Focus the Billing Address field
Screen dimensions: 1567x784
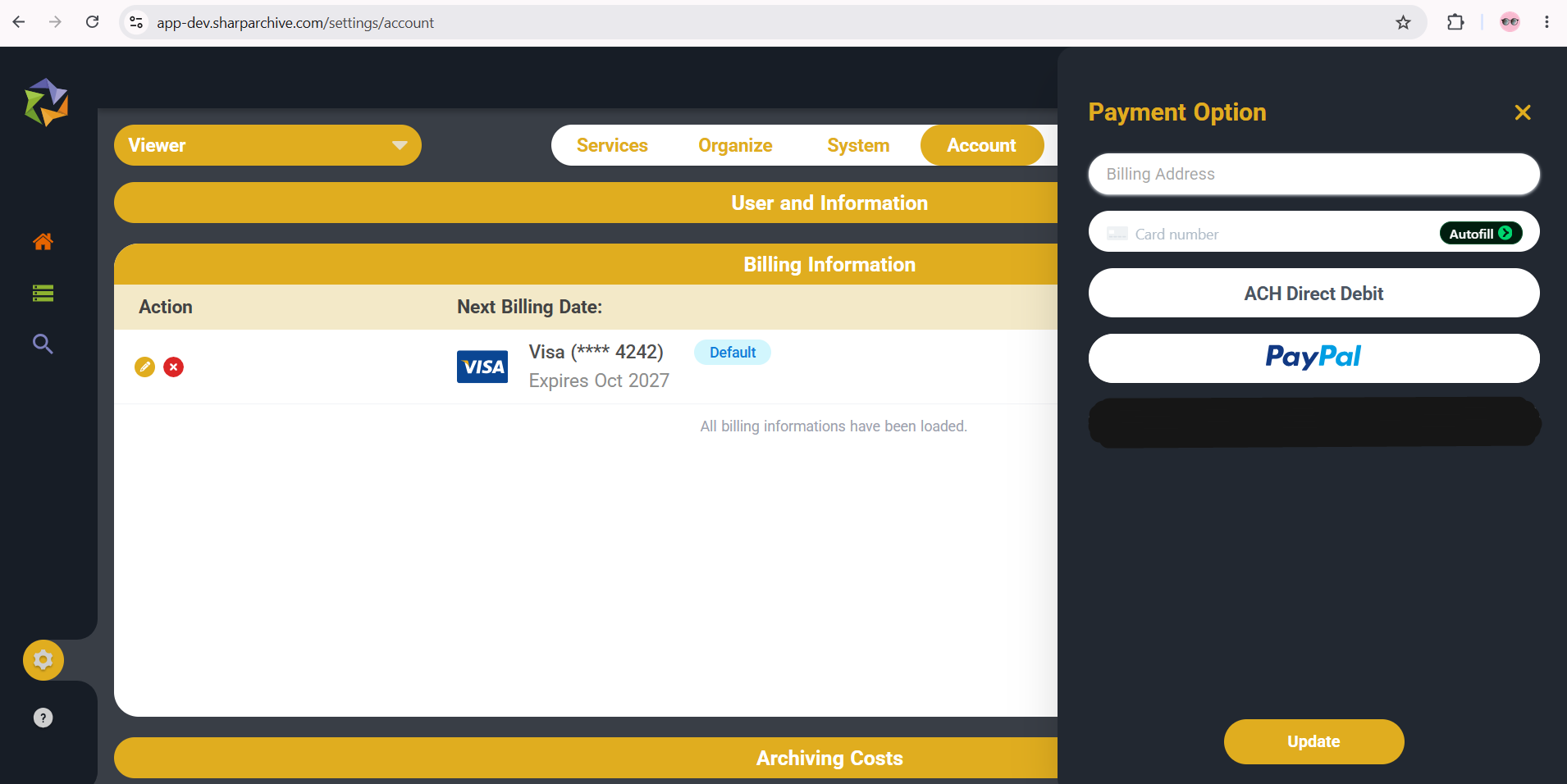tap(1313, 174)
